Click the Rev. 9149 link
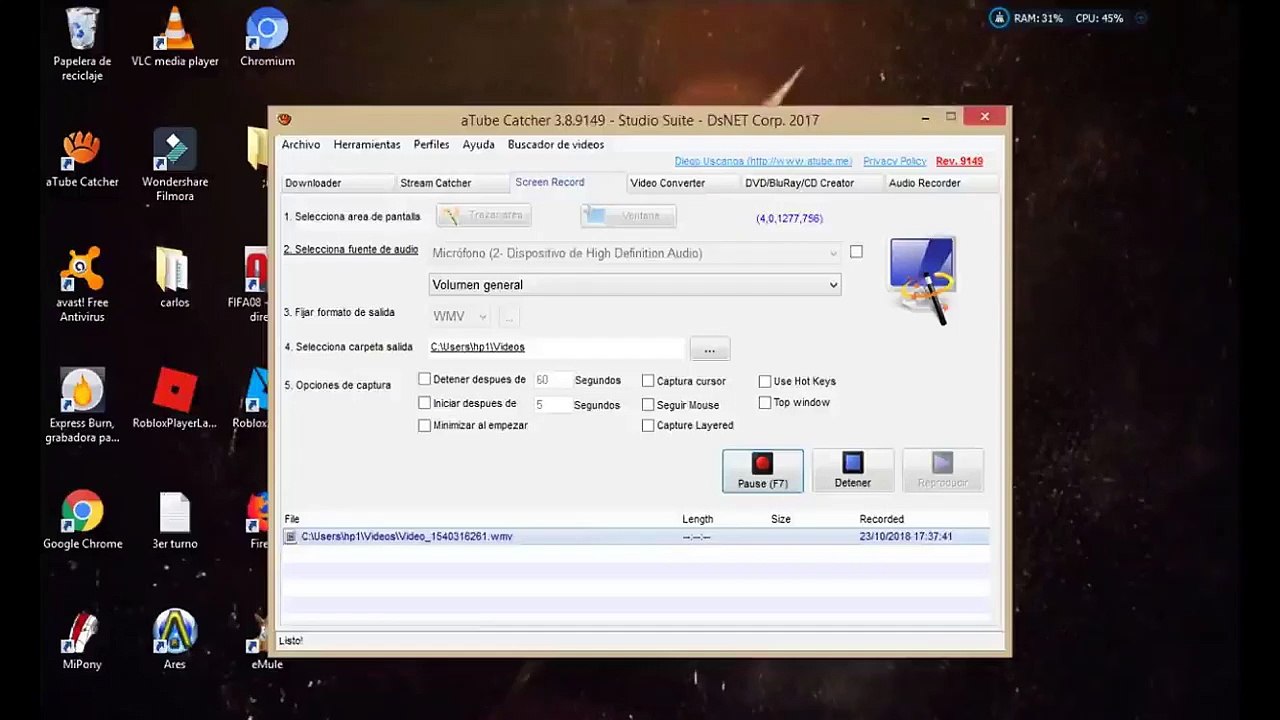The width and height of the screenshot is (1280, 720). click(959, 161)
